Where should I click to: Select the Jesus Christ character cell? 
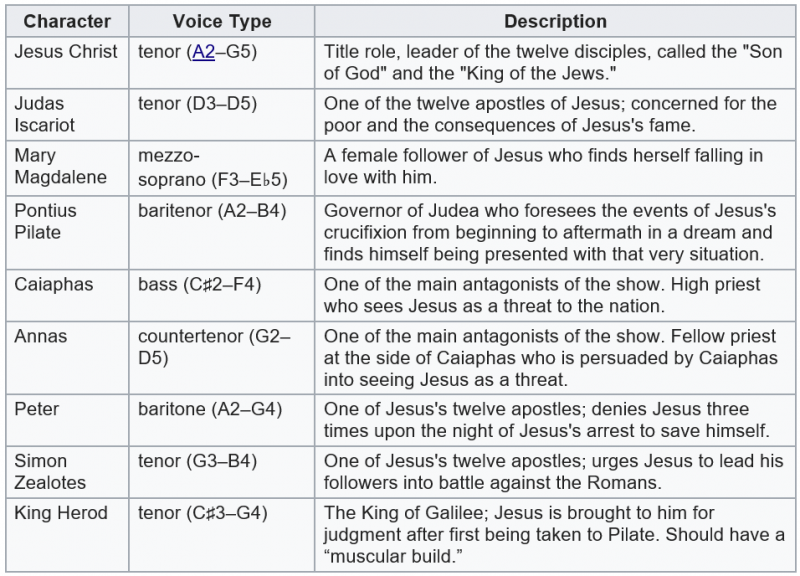point(66,51)
